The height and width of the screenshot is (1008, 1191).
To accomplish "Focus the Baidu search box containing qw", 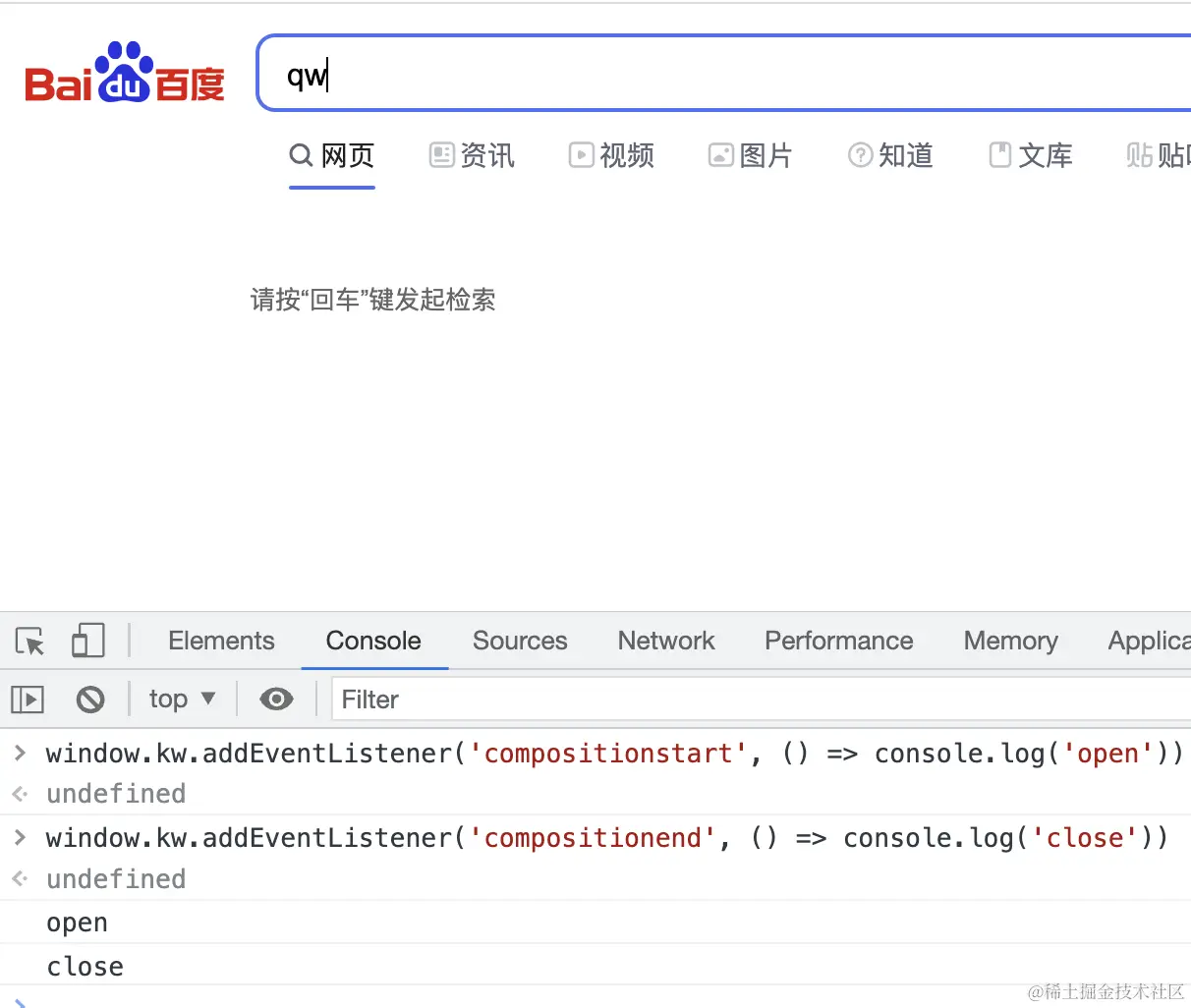I will click(x=724, y=74).
